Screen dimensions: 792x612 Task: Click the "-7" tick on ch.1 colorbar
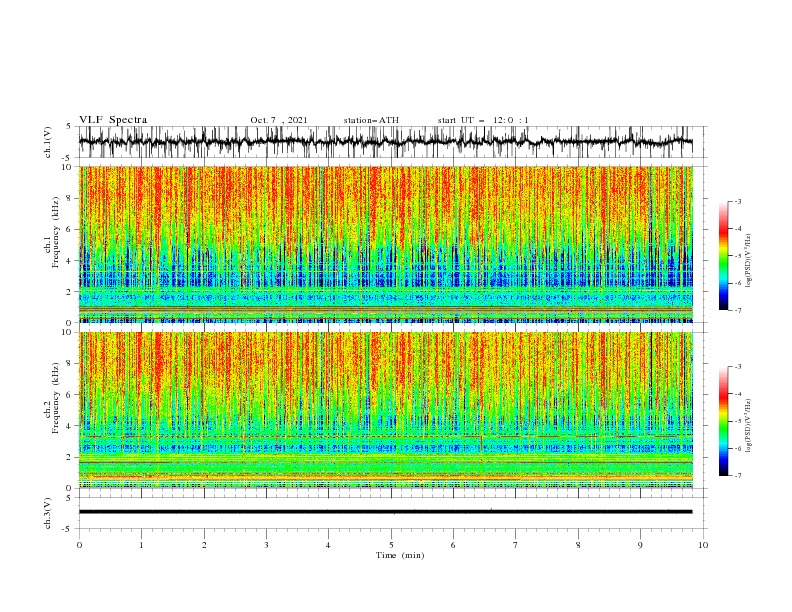click(x=737, y=310)
